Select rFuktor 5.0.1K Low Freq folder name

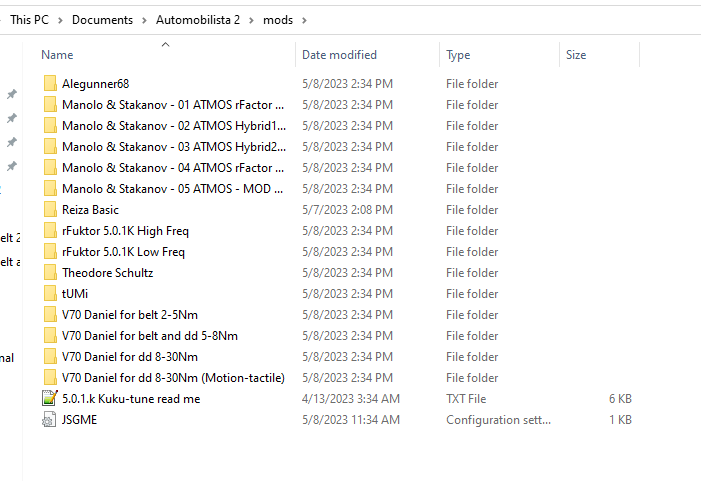click(123, 252)
